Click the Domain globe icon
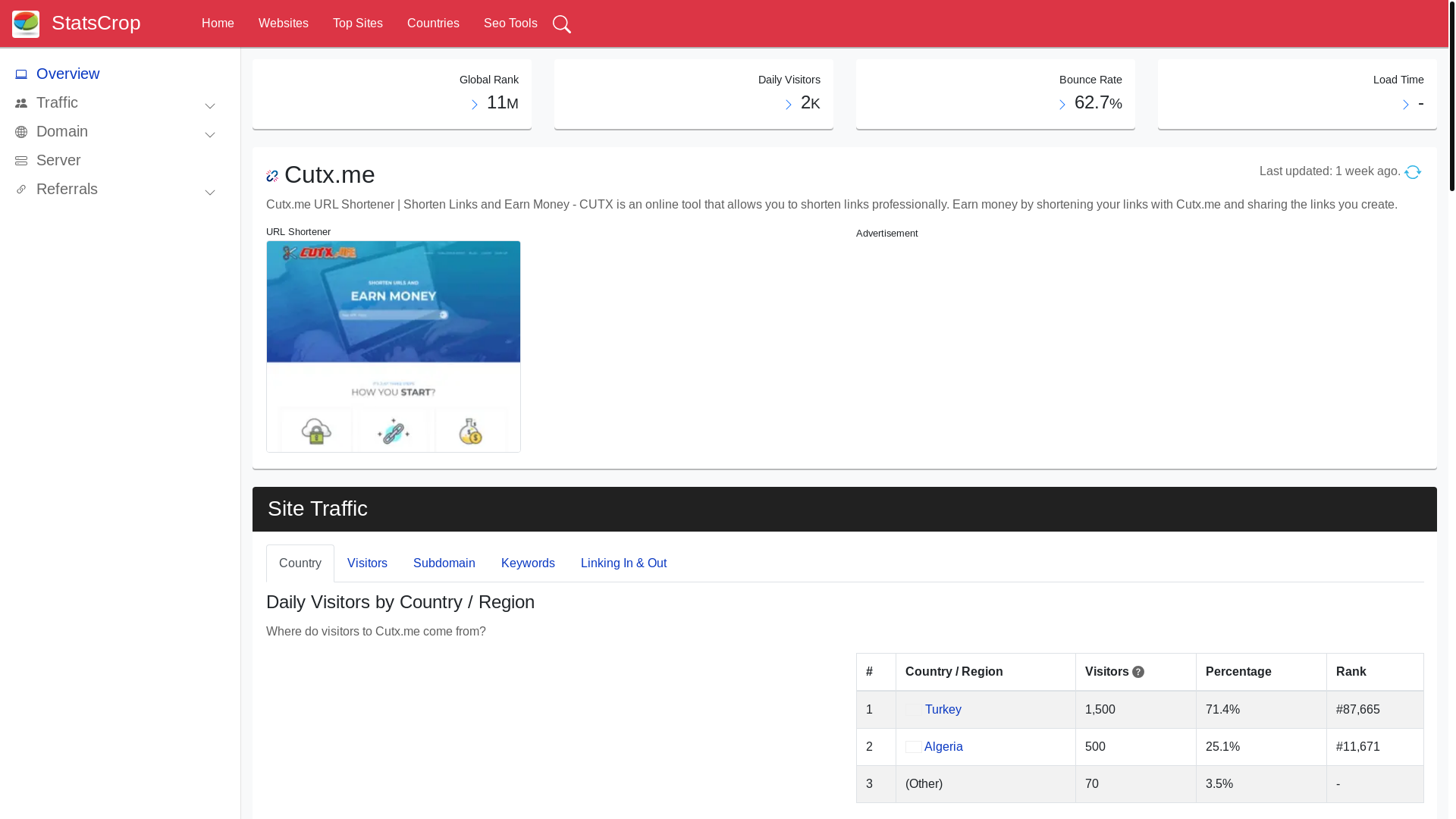The height and width of the screenshot is (819, 1456). pyautogui.click(x=21, y=132)
